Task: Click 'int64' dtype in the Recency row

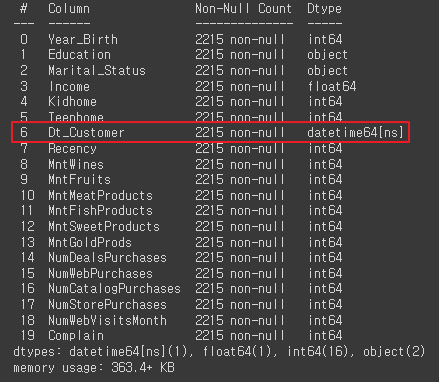Action: pyautogui.click(x=325, y=148)
